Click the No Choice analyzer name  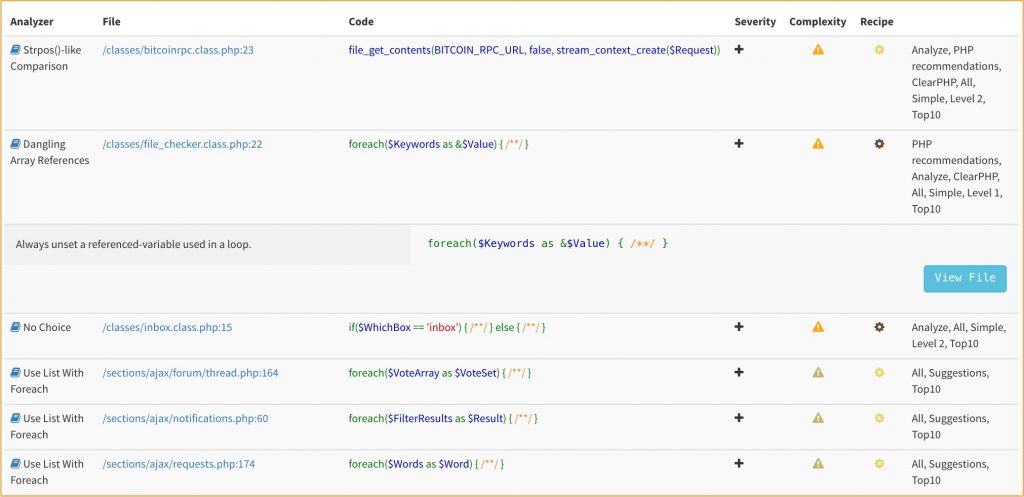47,327
